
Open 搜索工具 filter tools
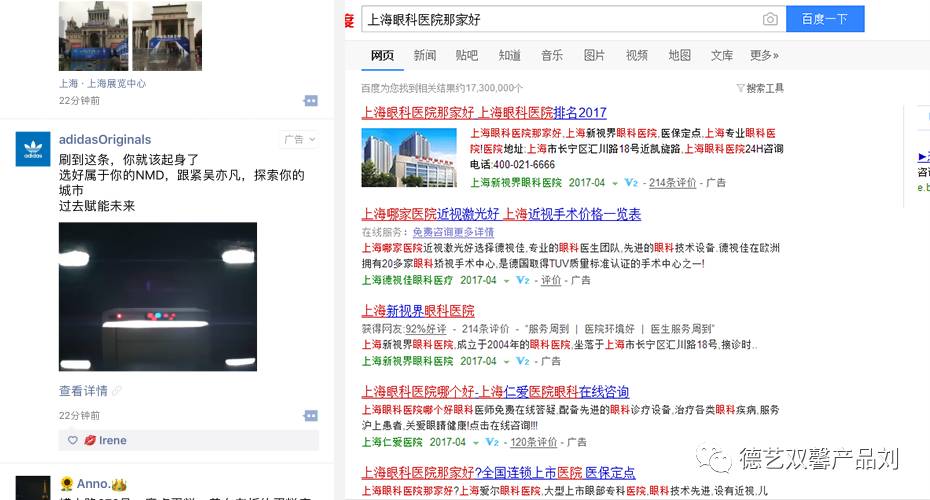pyautogui.click(x=760, y=88)
